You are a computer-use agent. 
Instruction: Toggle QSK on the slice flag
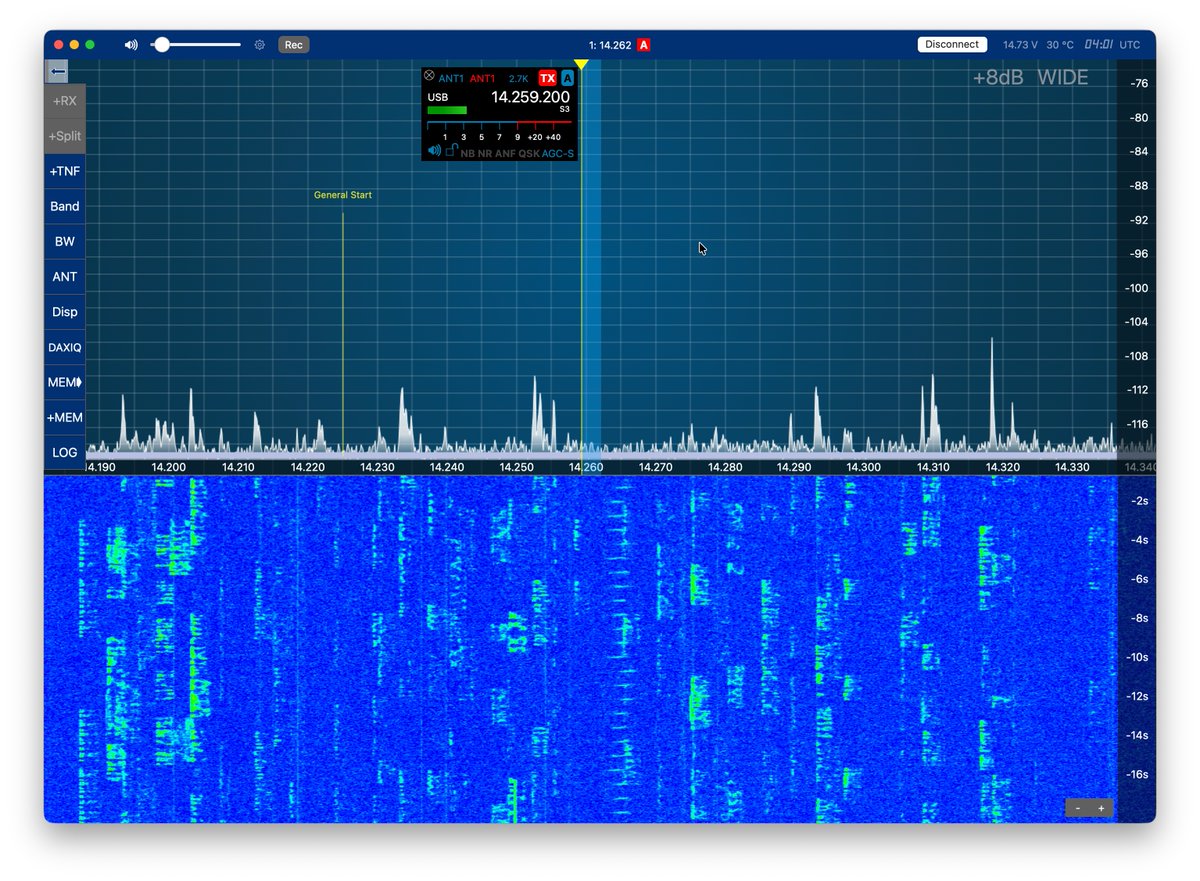pos(528,154)
